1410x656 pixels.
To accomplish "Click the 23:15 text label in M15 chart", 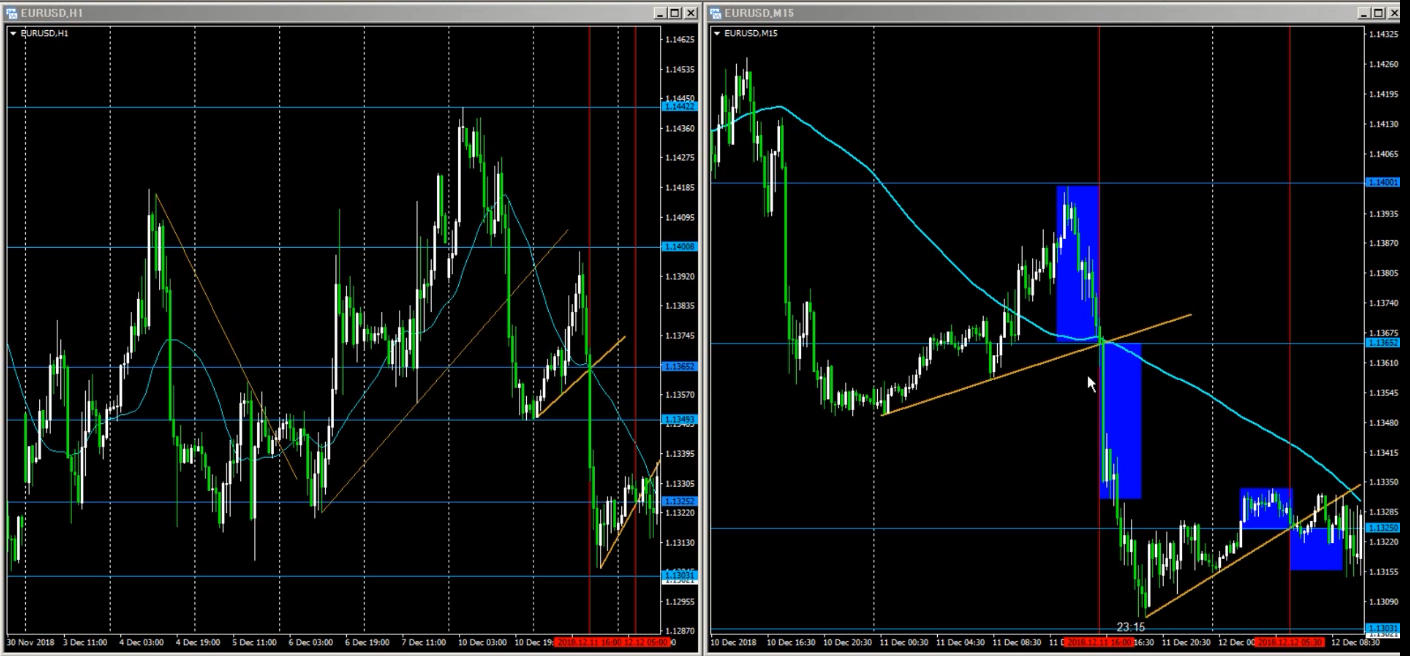I will point(1130,627).
